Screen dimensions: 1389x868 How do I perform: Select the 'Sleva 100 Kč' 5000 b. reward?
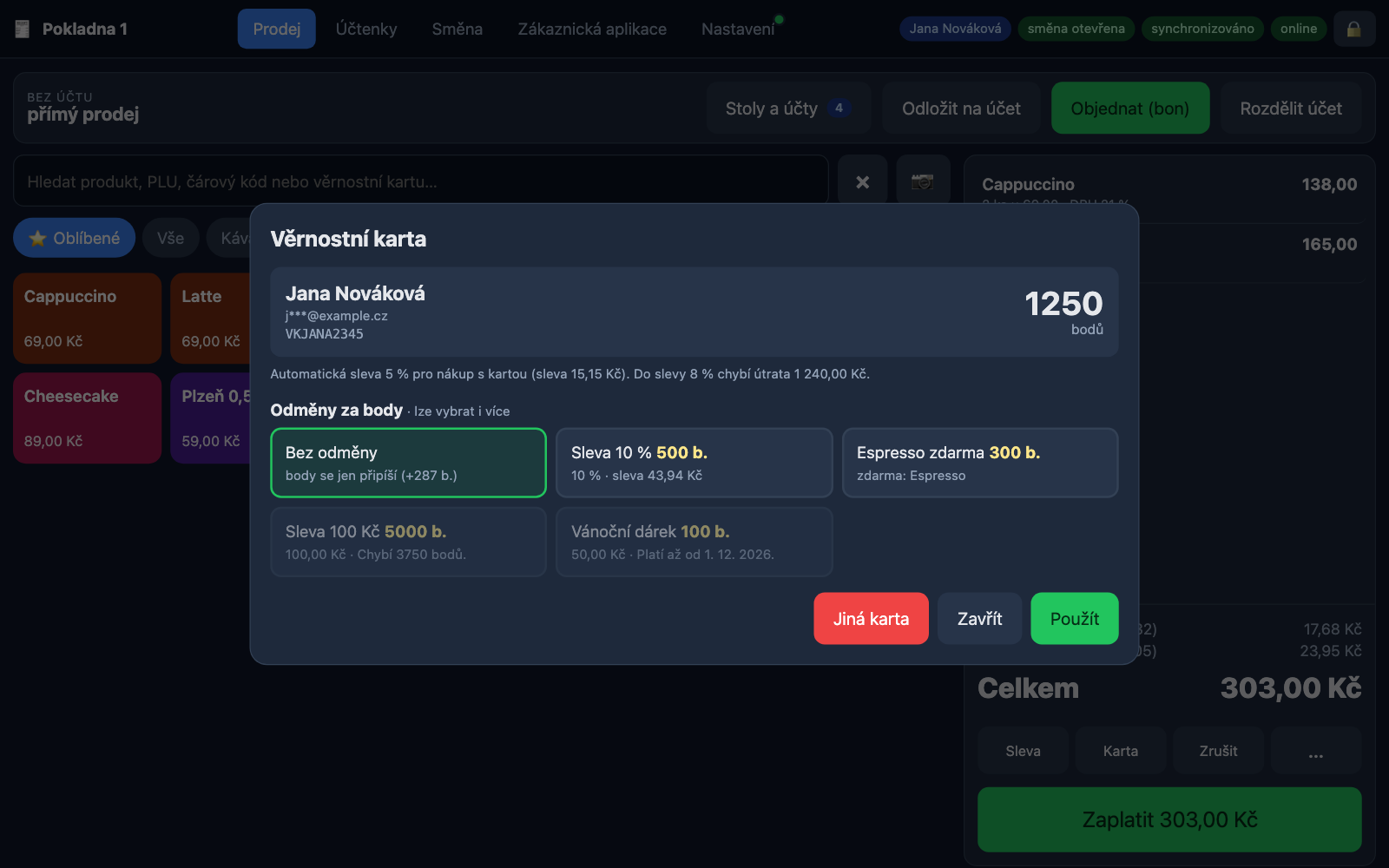408,542
